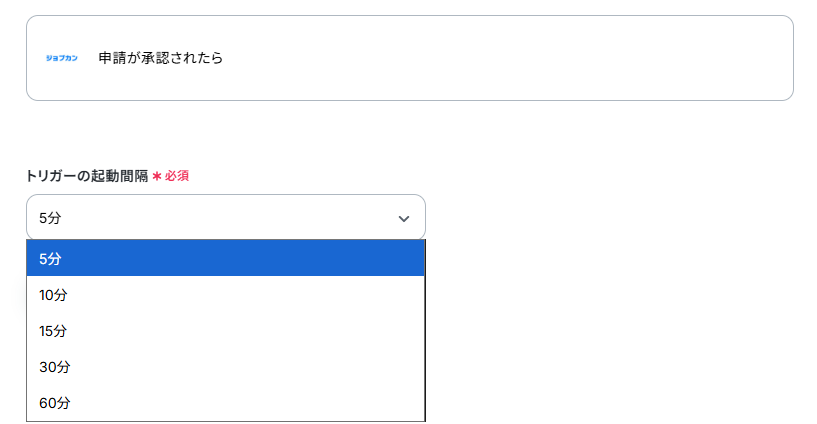Collapse the list with the chevron arrow
Image resolution: width=817 pixels, height=424 pixels.
(x=404, y=218)
